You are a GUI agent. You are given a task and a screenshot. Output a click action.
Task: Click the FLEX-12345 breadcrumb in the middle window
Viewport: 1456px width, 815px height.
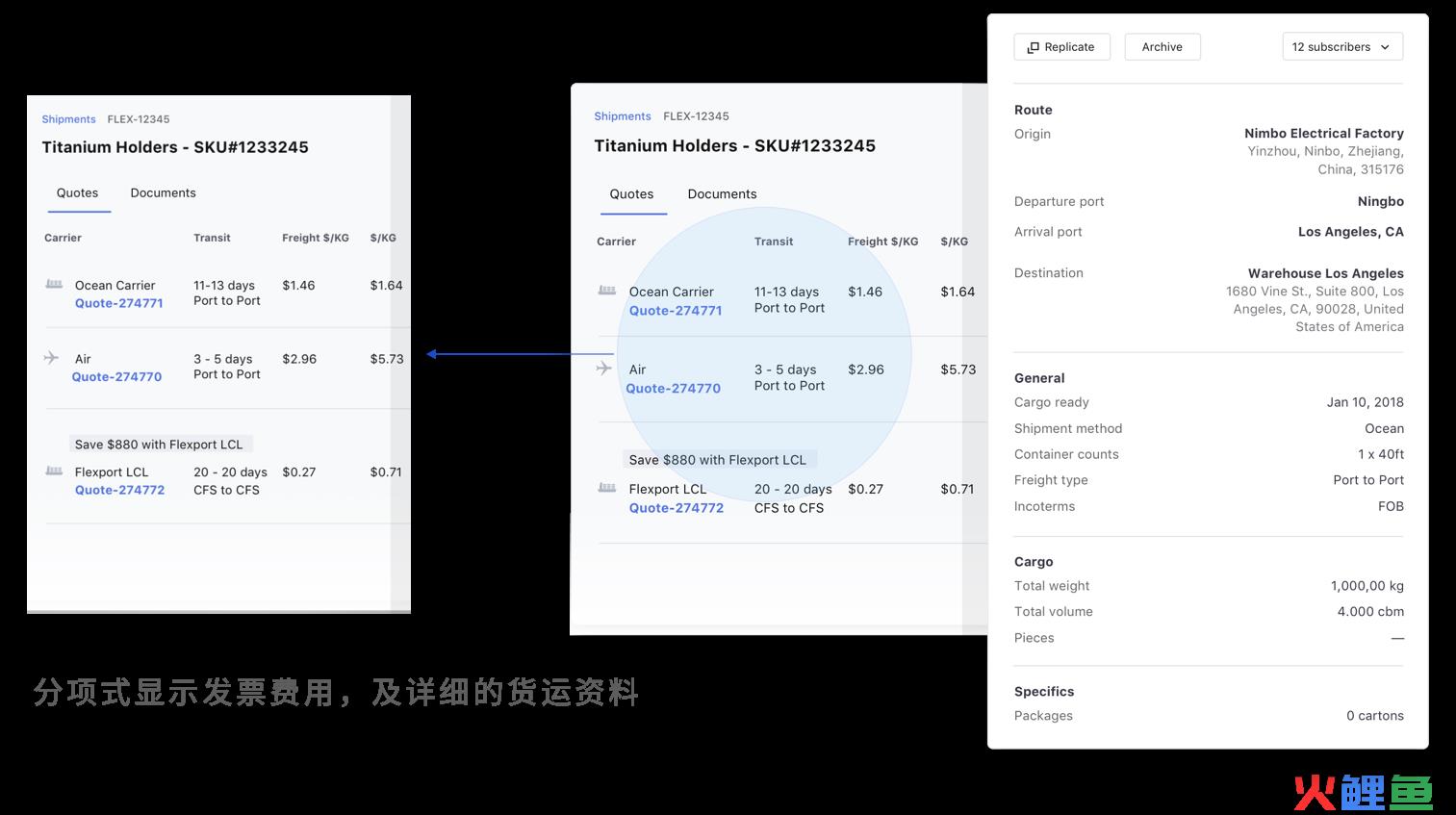696,116
